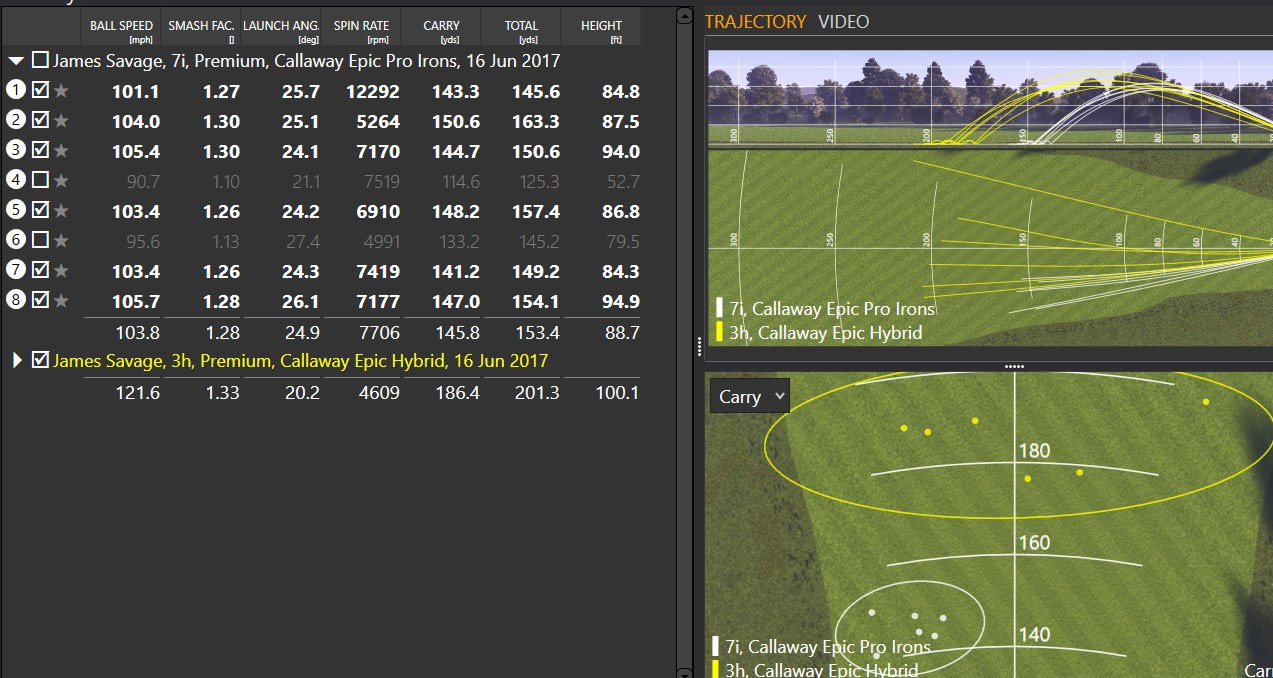Click the scroll-up arrow on the table scrollbar
The height and width of the screenshot is (678, 1273).
686,14
